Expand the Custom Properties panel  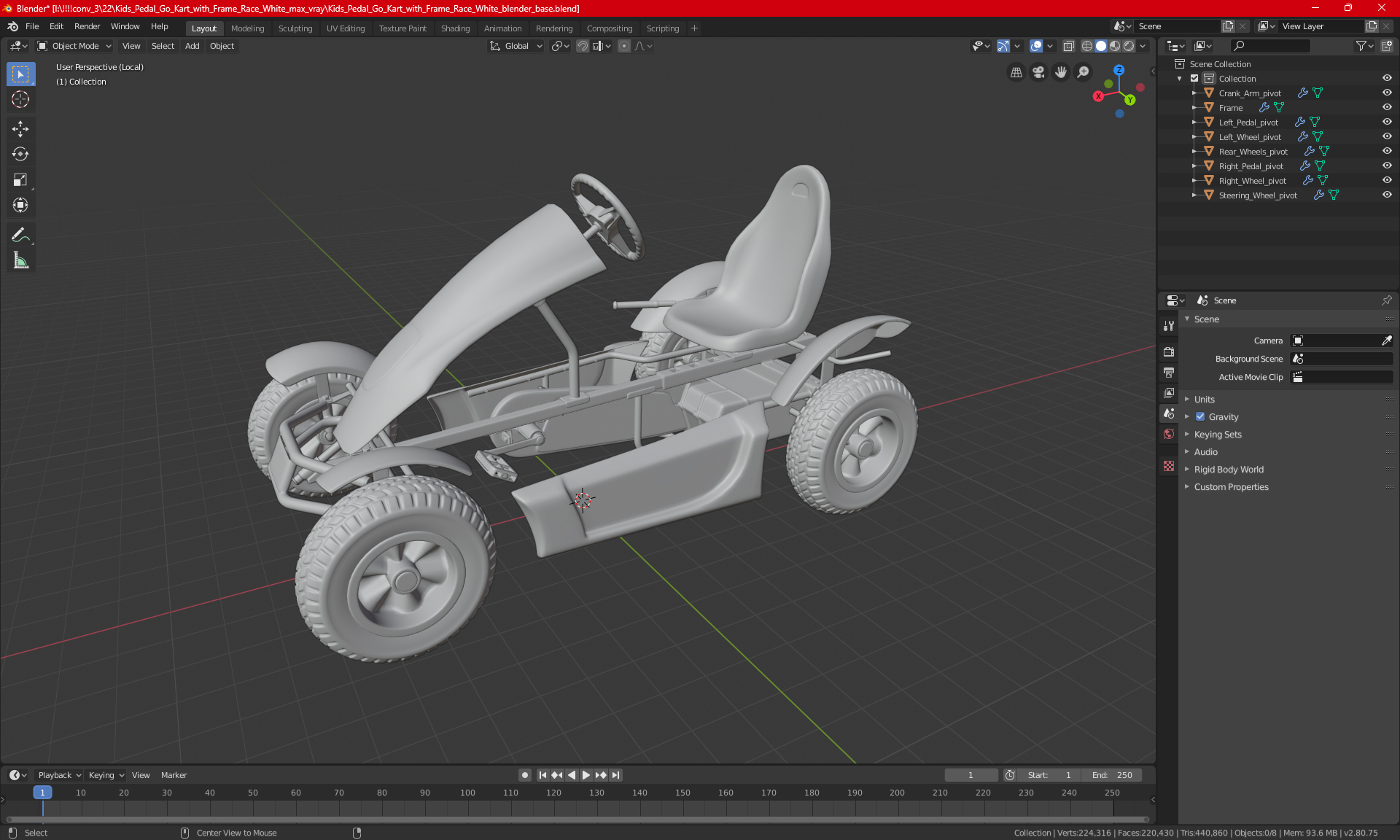point(1231,487)
